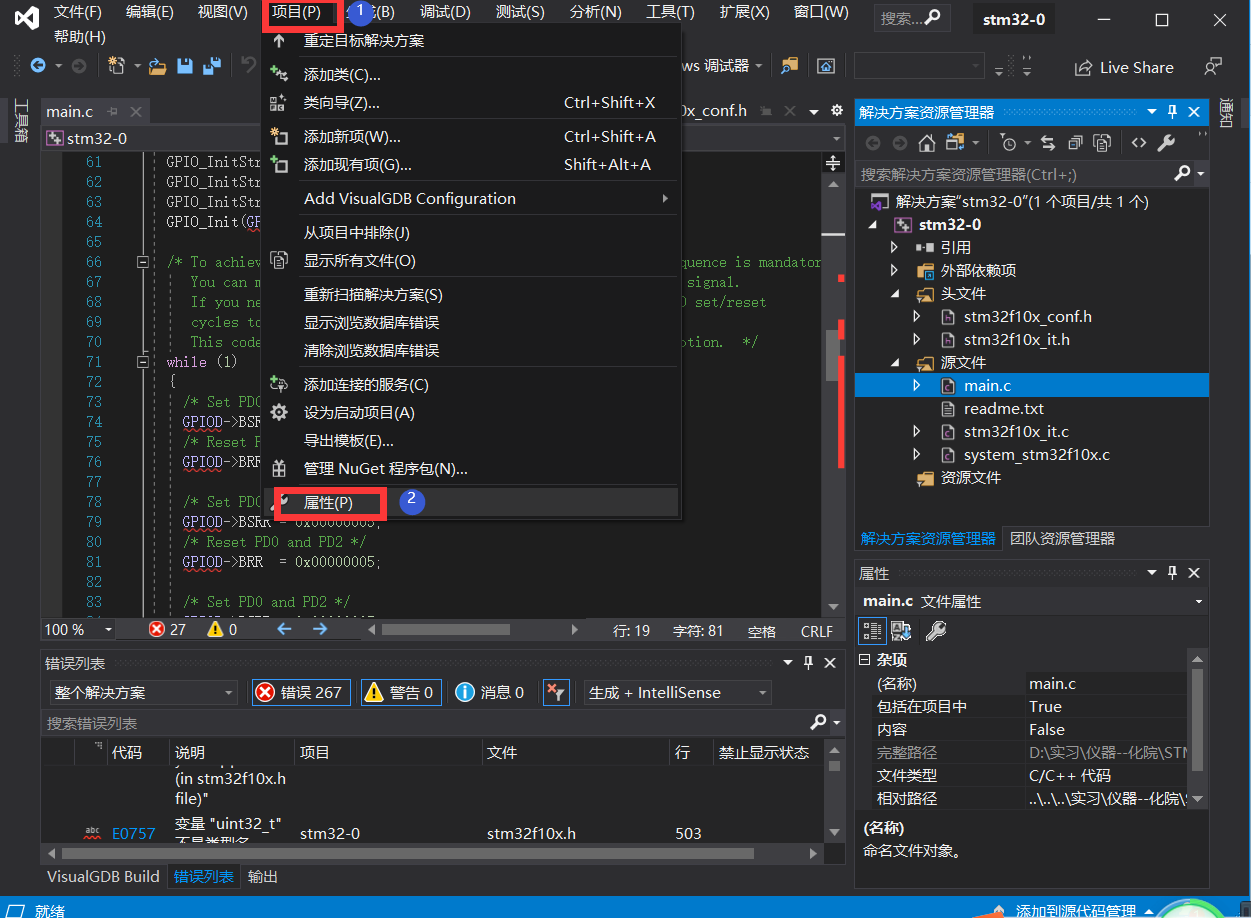This screenshot has width=1251, height=918.
Task: Click the CRLF line ending indicator
Action: point(817,631)
